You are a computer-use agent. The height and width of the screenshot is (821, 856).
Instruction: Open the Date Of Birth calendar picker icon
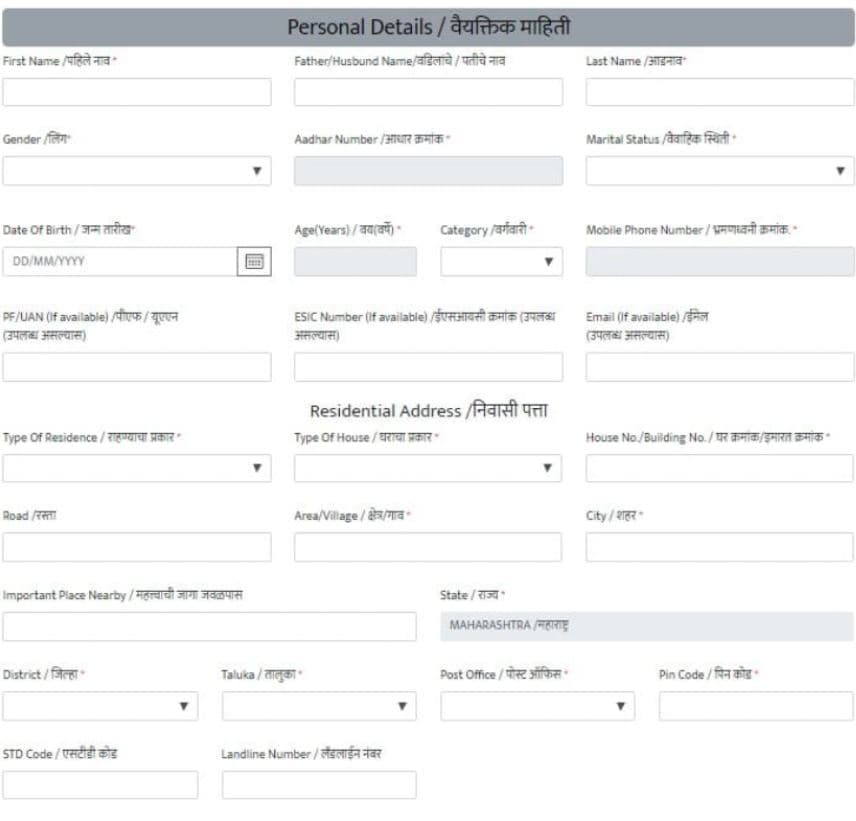click(254, 261)
